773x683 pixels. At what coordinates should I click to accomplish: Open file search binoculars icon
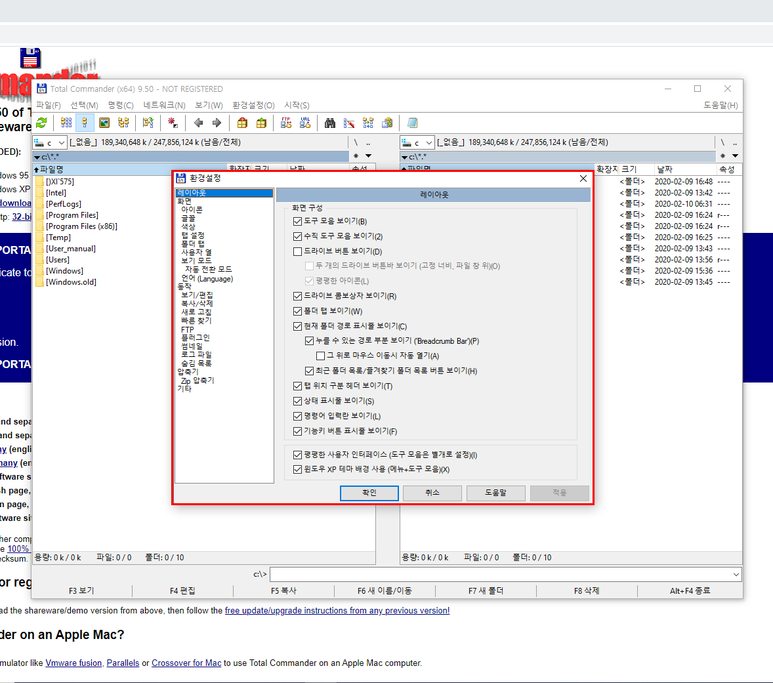330,123
